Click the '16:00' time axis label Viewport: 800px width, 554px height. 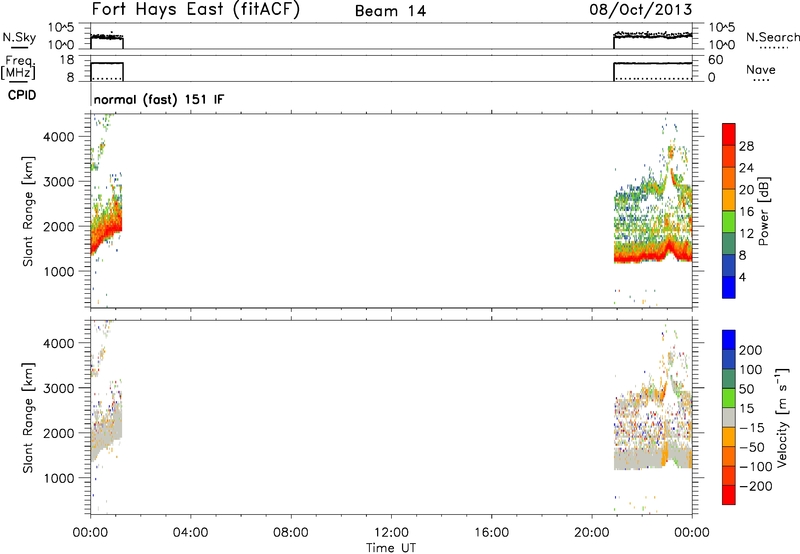(x=492, y=533)
